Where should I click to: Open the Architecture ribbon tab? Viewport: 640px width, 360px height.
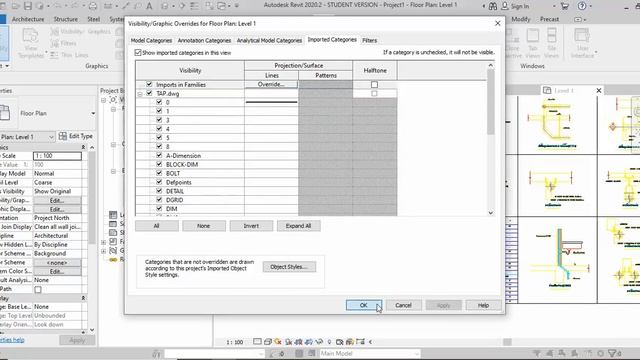tap(28, 19)
